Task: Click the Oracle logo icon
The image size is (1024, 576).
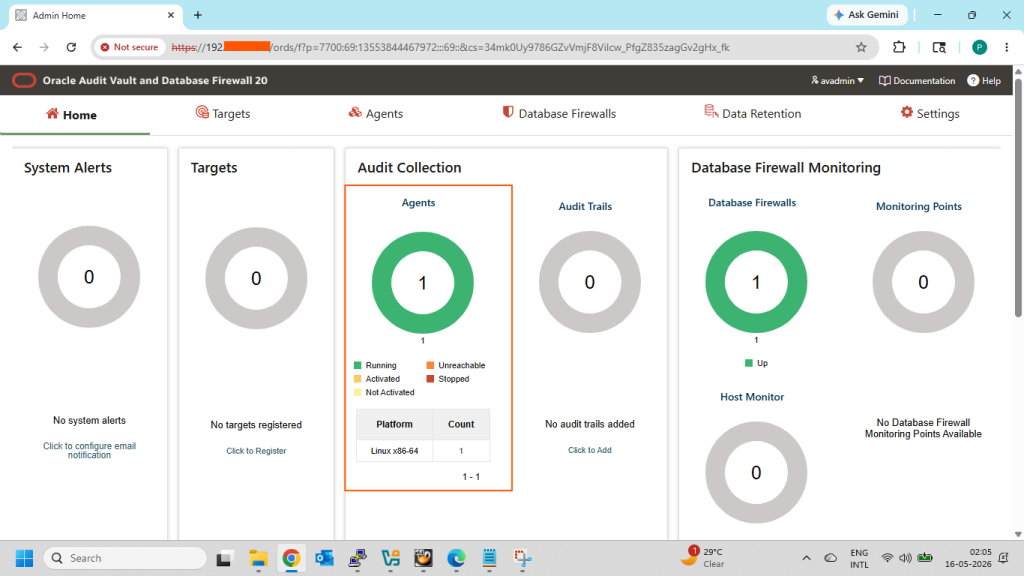Action: point(24,80)
